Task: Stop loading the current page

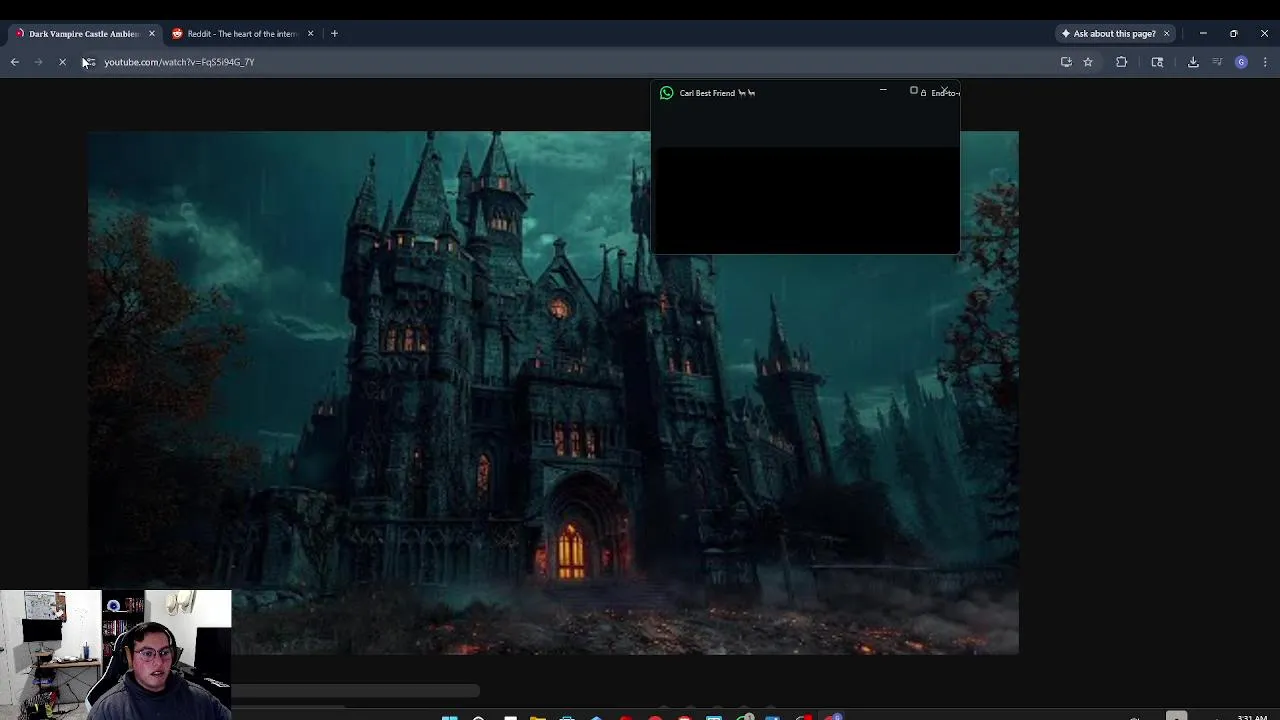Action: click(x=62, y=62)
